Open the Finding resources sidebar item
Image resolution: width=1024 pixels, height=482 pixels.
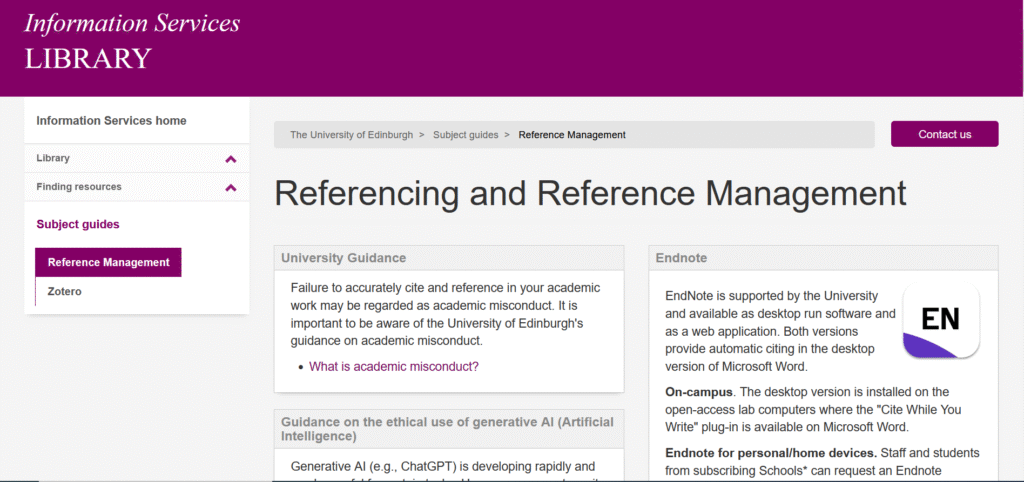pos(79,187)
